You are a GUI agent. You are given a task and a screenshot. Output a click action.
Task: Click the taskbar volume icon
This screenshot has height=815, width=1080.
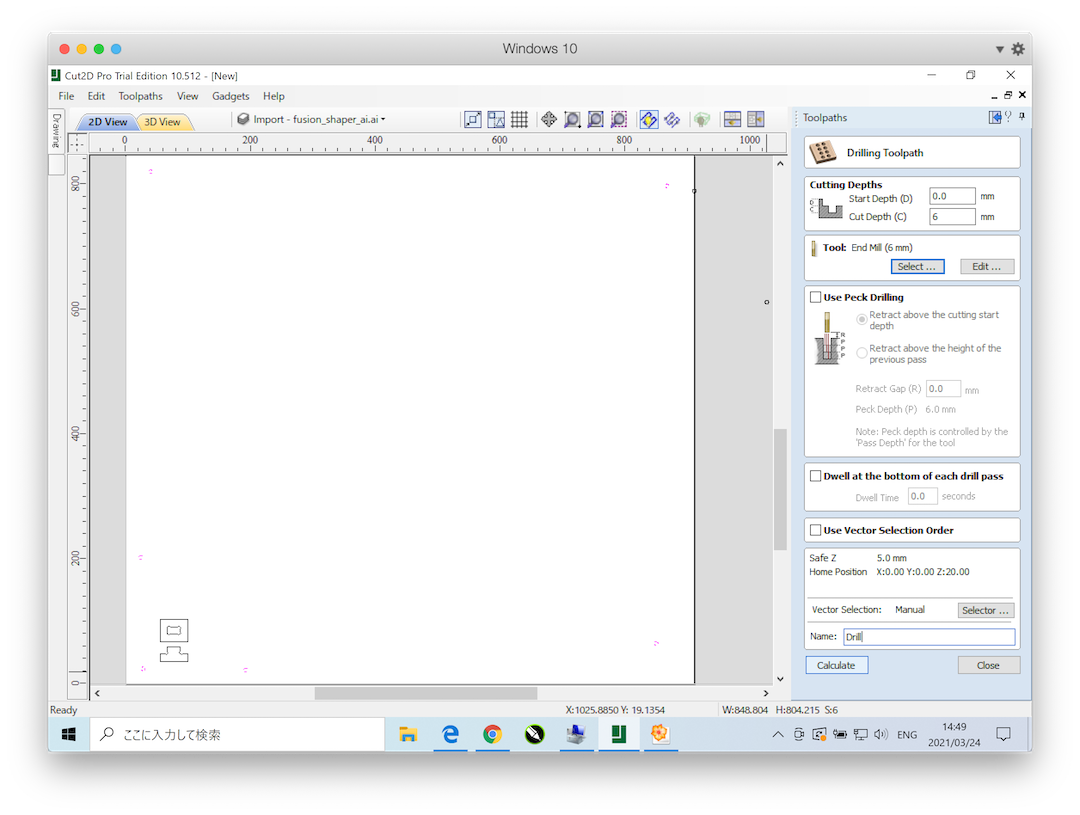881,734
